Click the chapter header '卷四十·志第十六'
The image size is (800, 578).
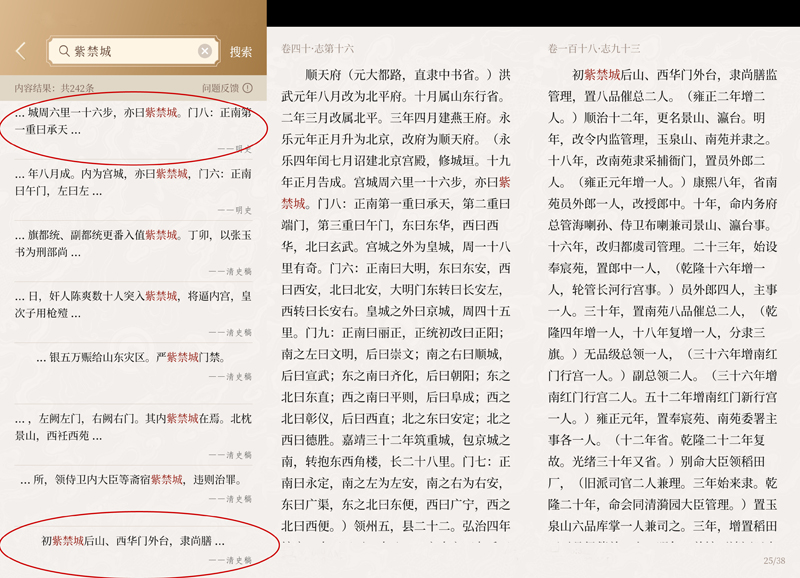click(317, 48)
